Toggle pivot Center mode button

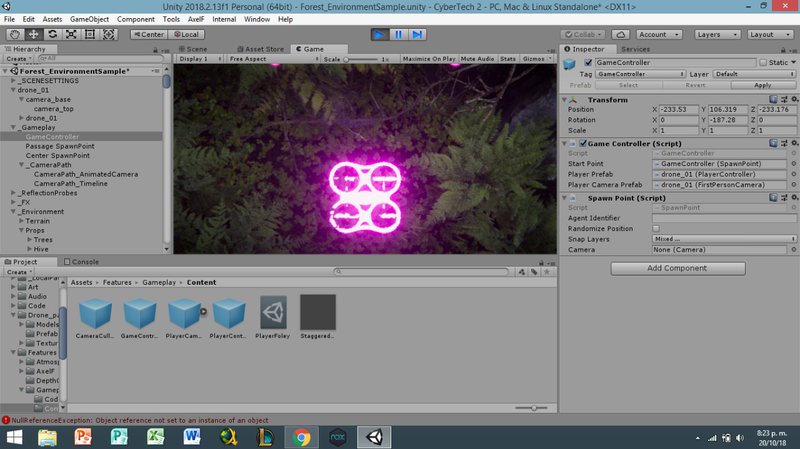148,34
